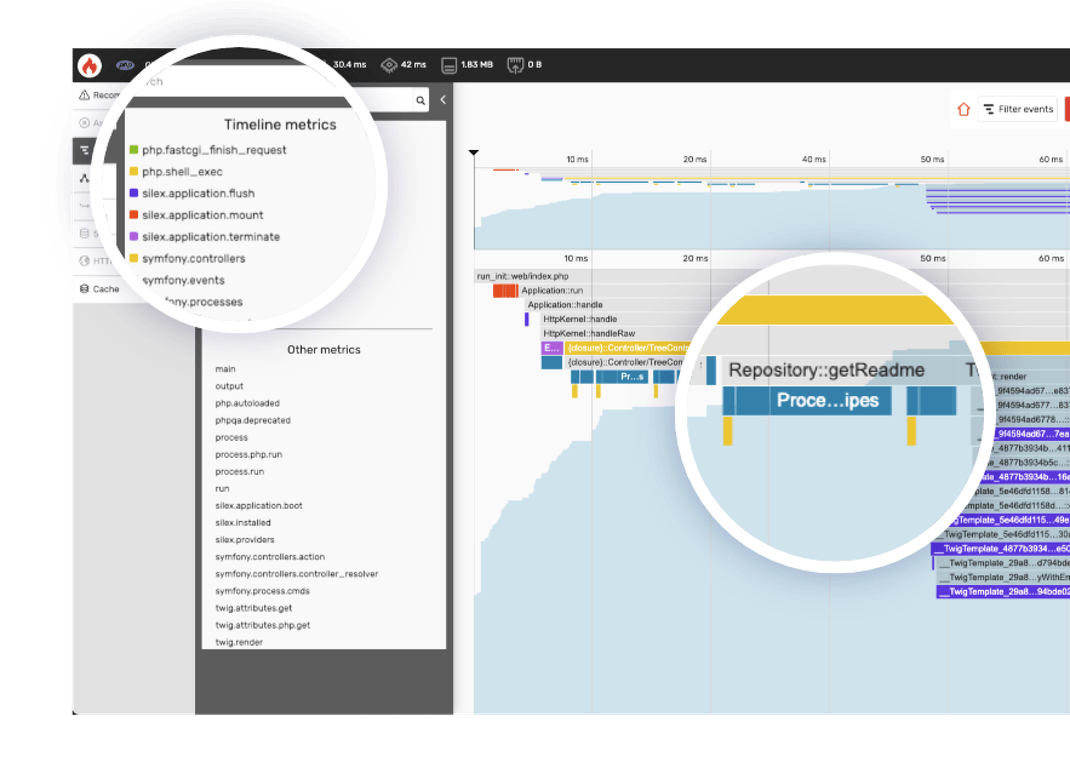Select the symfony.controllers.controller_resolver metric
Screen dimensions: 1070x763
[x=296, y=574]
